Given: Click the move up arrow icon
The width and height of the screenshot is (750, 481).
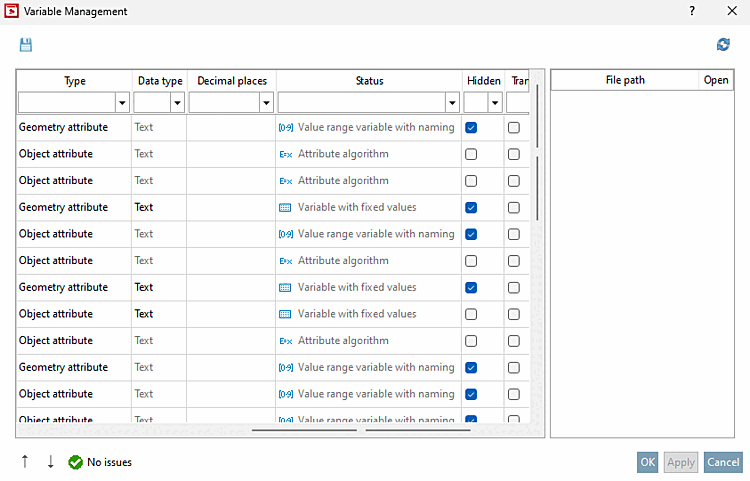Looking at the screenshot, I should point(24,462).
